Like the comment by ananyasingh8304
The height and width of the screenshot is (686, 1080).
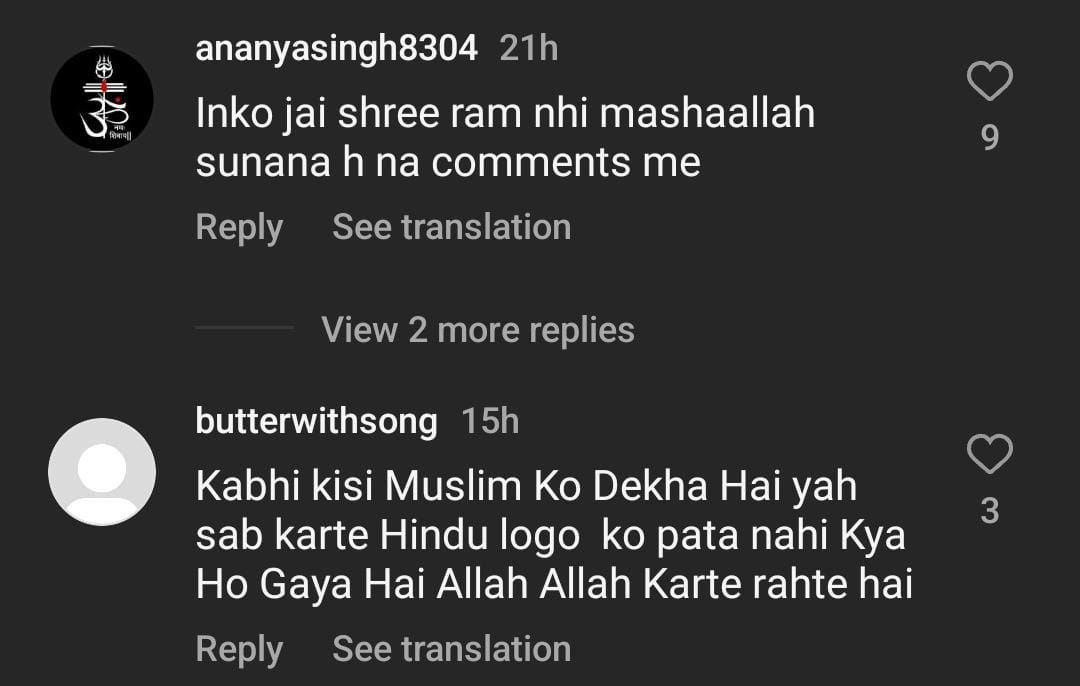pyautogui.click(x=989, y=81)
